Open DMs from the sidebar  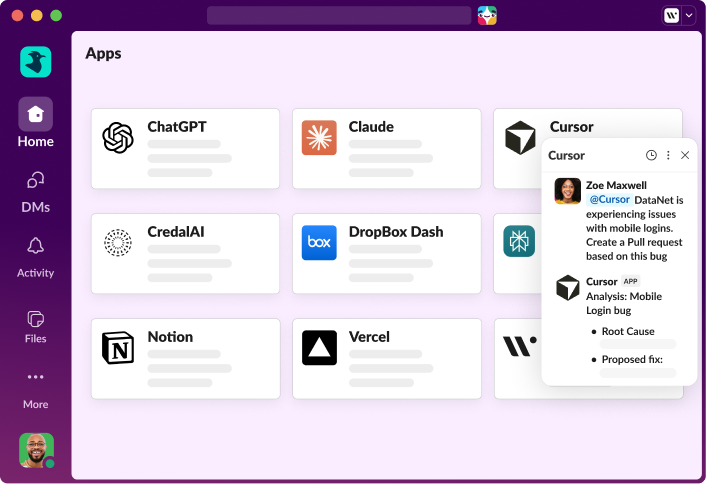[36, 192]
